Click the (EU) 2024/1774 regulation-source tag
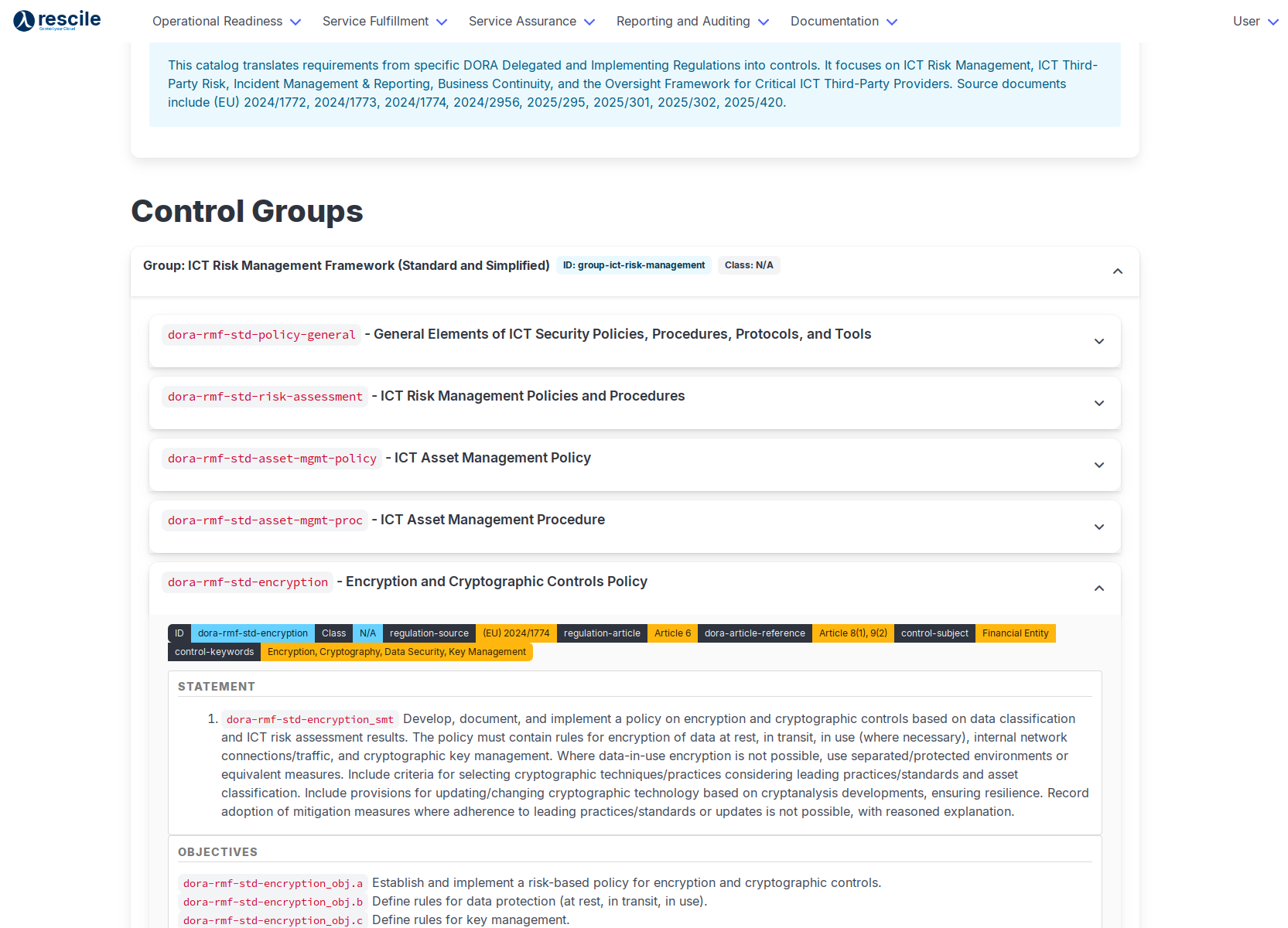The width and height of the screenshot is (1288, 928). tap(516, 633)
